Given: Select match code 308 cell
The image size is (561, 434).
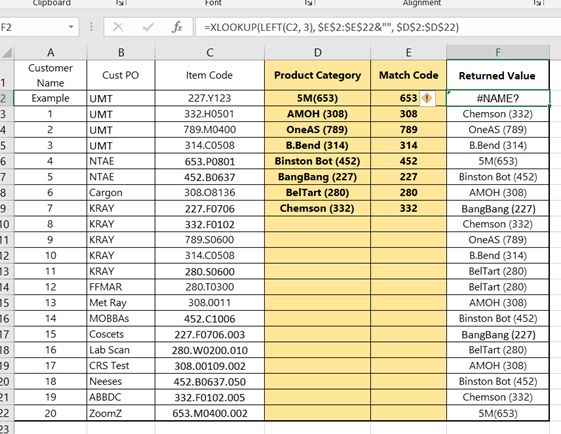Looking at the screenshot, I should [408, 114].
